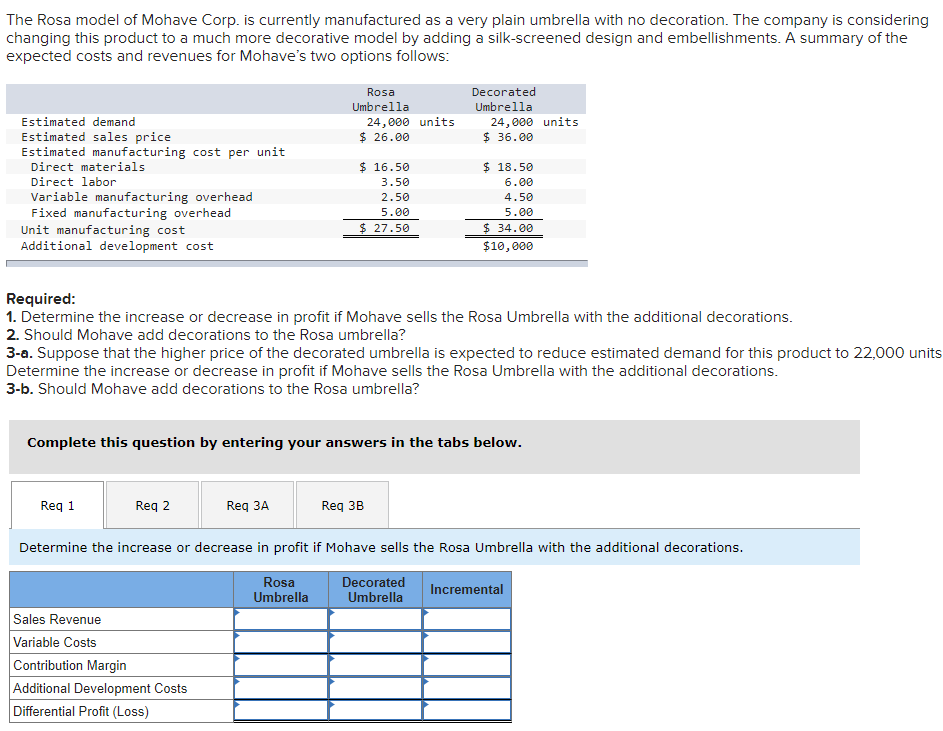Click the 'Unit manufacturing cost' row label
This screenshot has height=731, width=943.
(x=103, y=230)
